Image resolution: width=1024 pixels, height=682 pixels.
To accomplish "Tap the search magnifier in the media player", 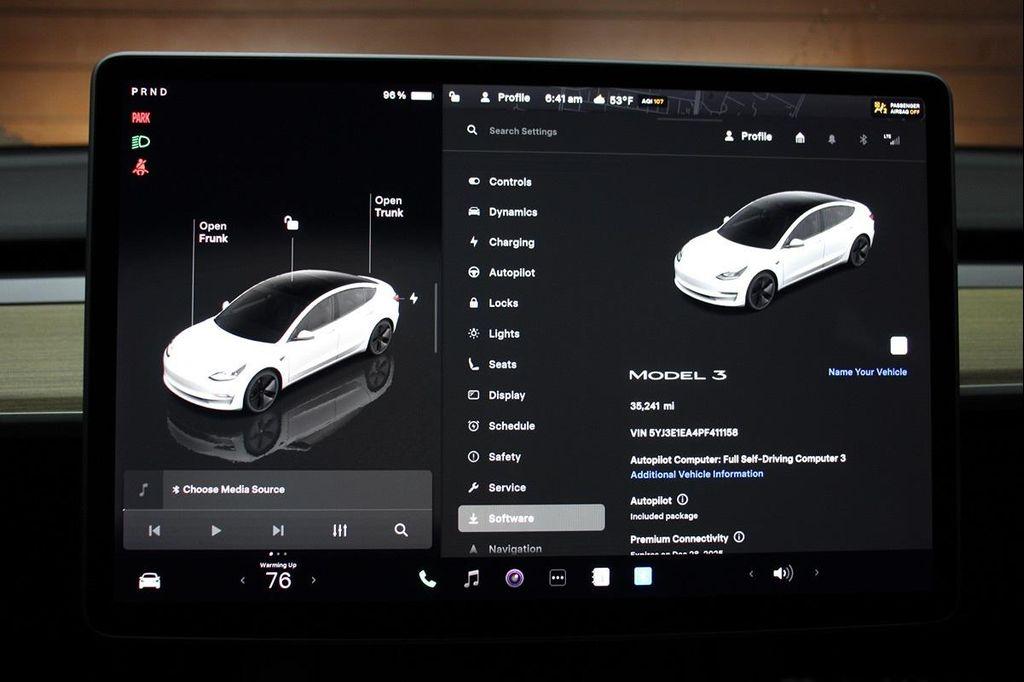I will [400, 530].
